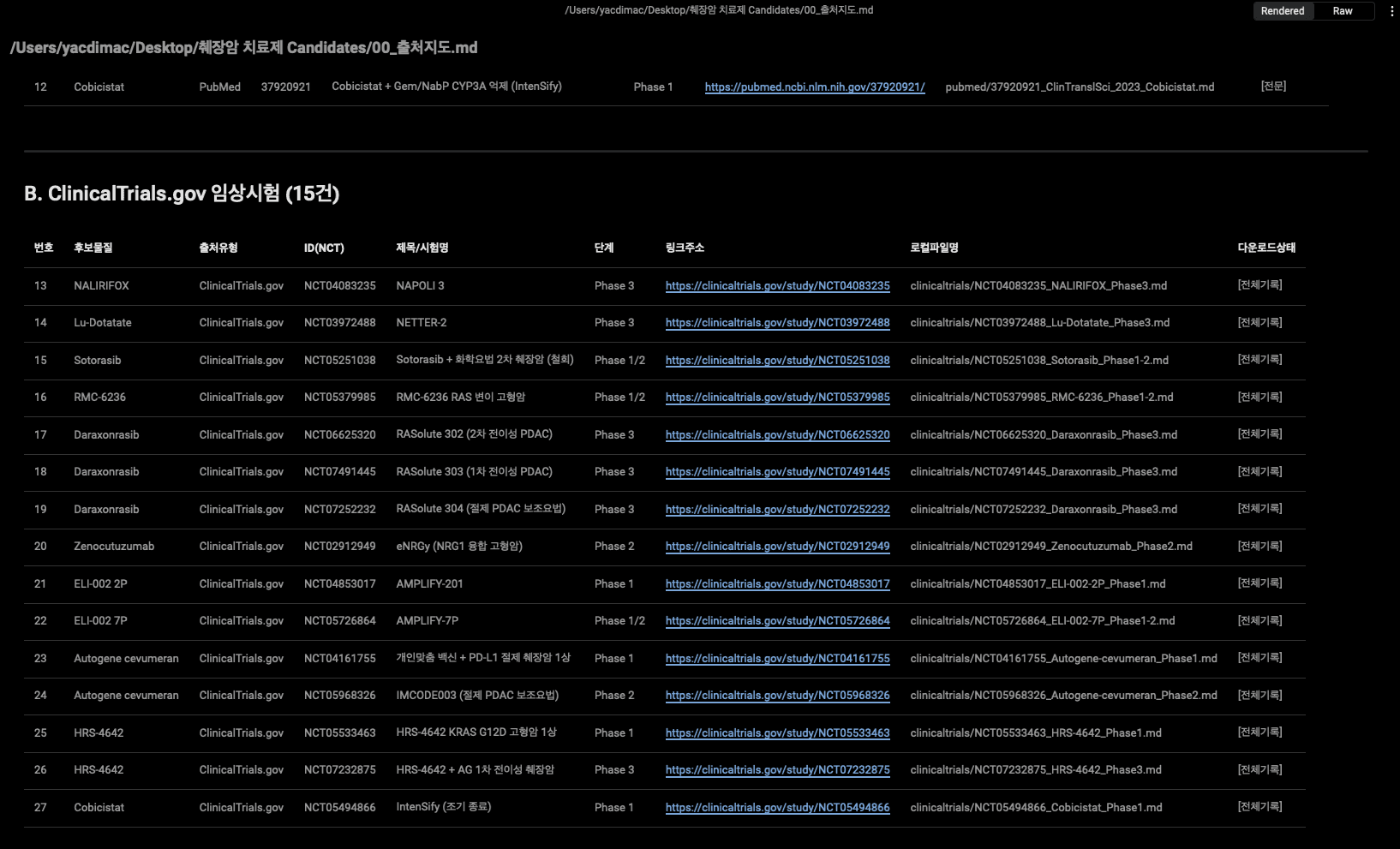Visit the NCT06625320 study link
Image resolution: width=1400 pixels, height=849 pixels.
point(778,435)
